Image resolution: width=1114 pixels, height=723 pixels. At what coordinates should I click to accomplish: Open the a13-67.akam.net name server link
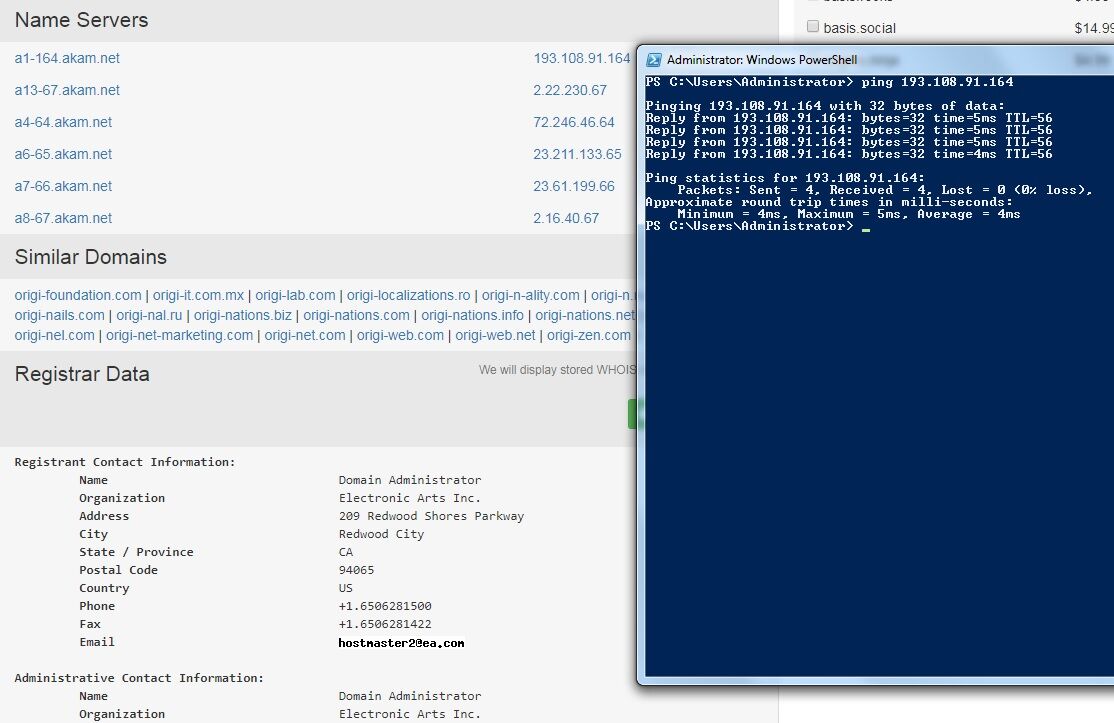coord(67,90)
